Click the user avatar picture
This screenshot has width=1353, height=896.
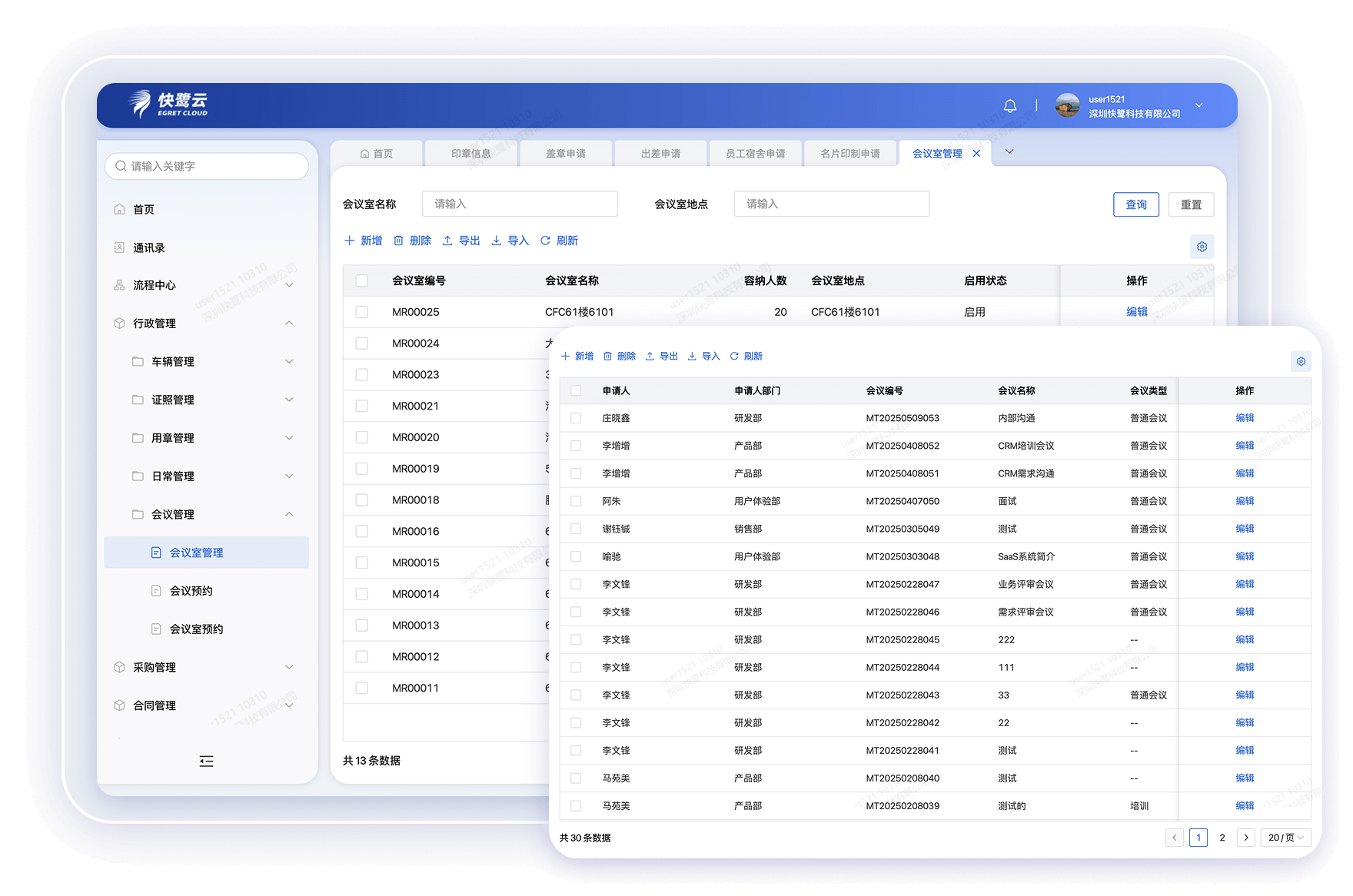(1067, 106)
